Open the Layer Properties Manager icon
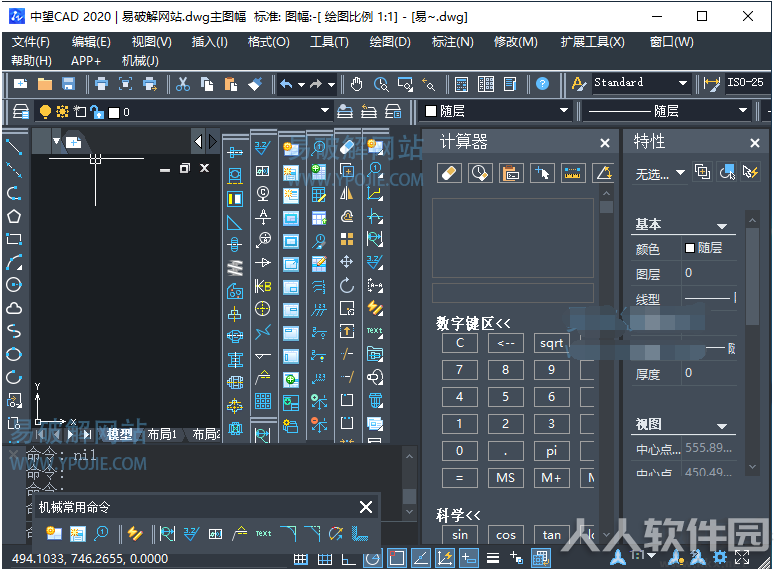Screen dimensions: 774x570 click(21, 112)
